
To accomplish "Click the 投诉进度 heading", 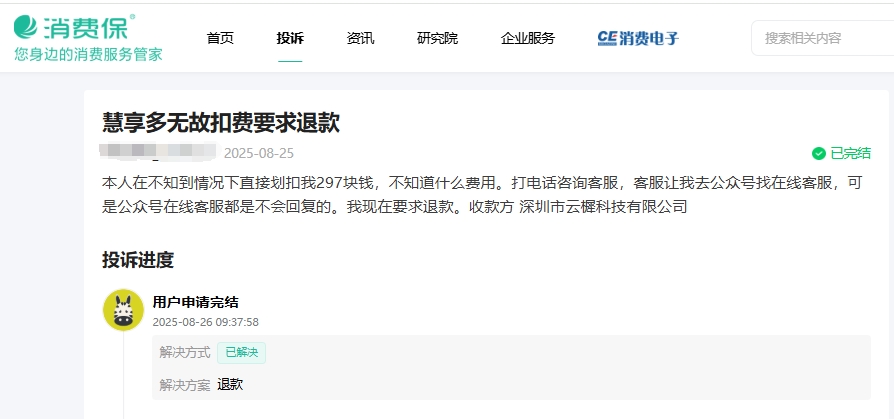I will click(137, 260).
